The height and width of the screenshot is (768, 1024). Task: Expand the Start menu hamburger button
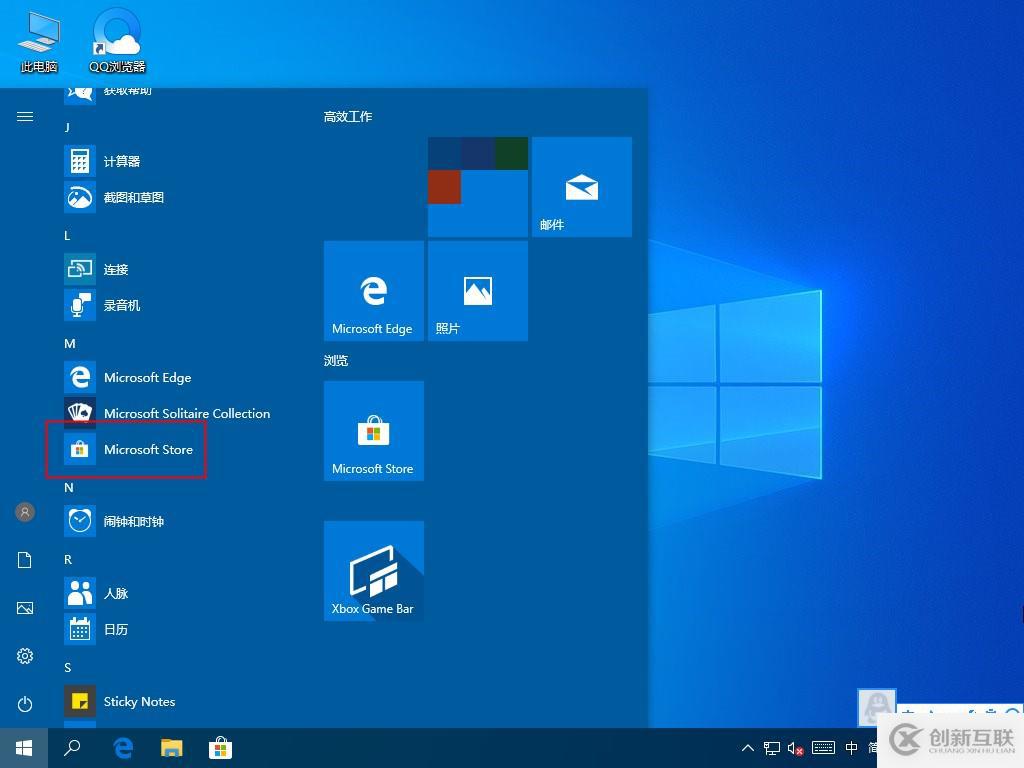tap(25, 117)
